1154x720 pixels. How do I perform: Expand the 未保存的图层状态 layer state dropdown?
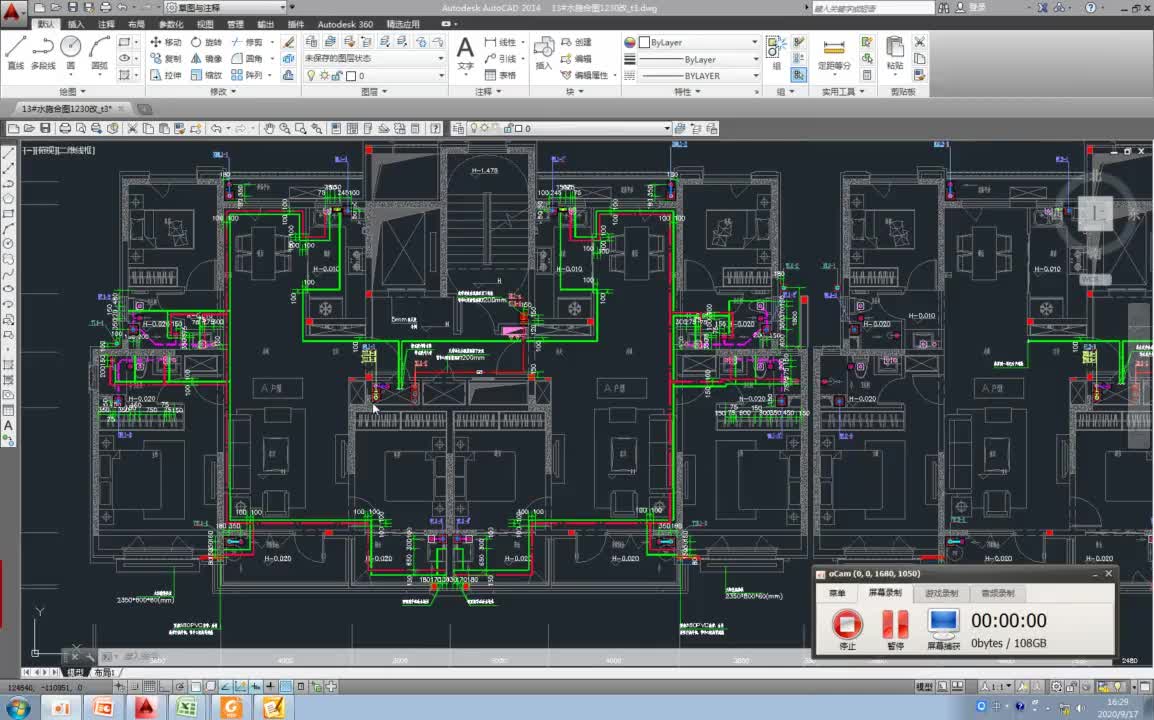(x=440, y=58)
